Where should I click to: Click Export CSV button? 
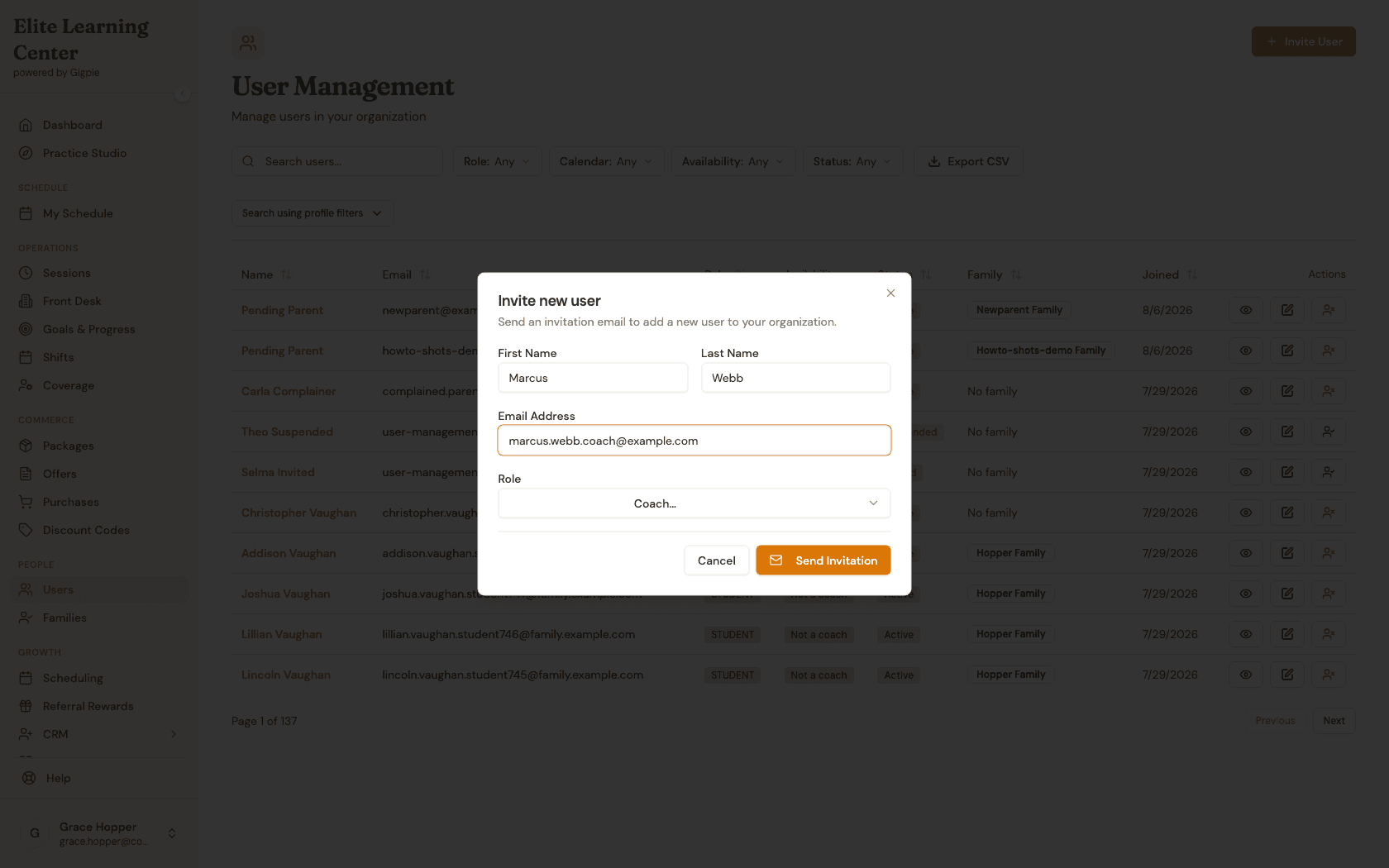point(968,161)
